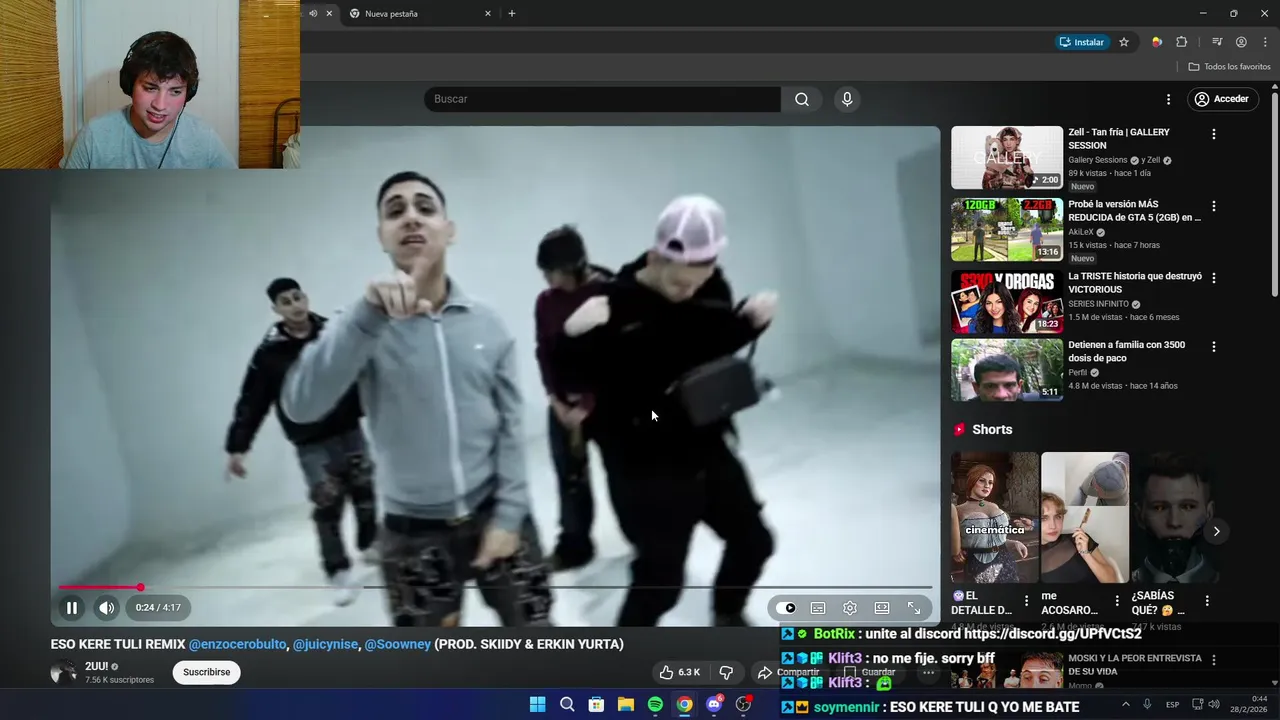Open the Chrome profile avatar icon

pos(1241,42)
